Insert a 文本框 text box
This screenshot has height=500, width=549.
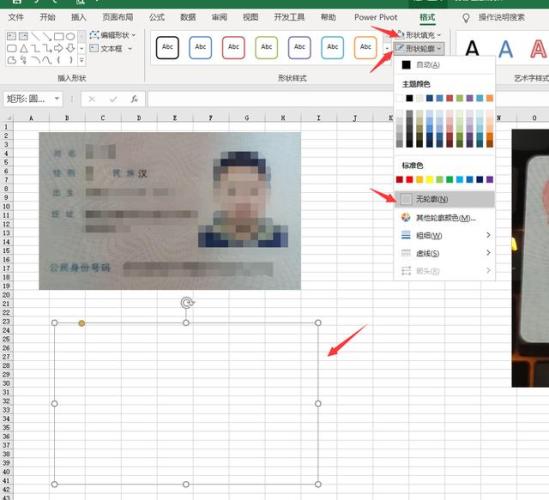click(x=111, y=48)
